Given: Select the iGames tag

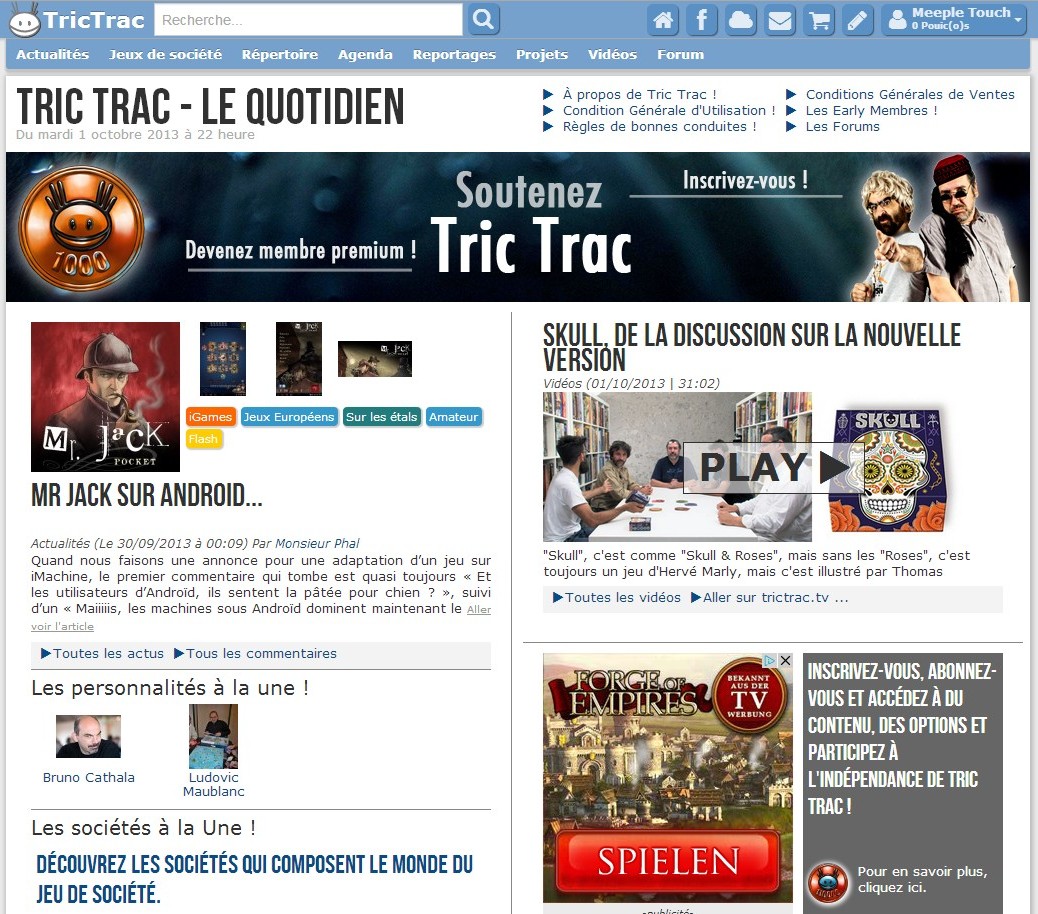Looking at the screenshot, I should pyautogui.click(x=211, y=417).
